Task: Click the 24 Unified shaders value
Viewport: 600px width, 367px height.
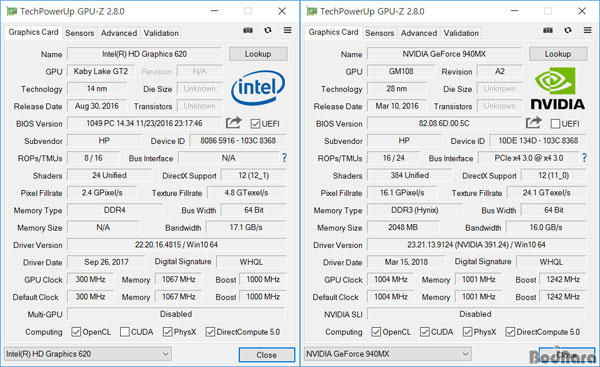Action: point(109,175)
